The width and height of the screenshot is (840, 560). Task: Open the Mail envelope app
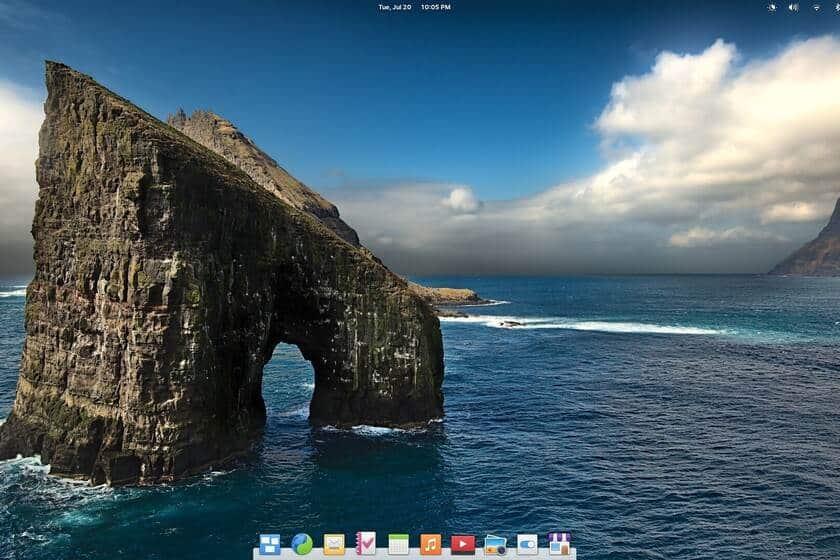334,544
